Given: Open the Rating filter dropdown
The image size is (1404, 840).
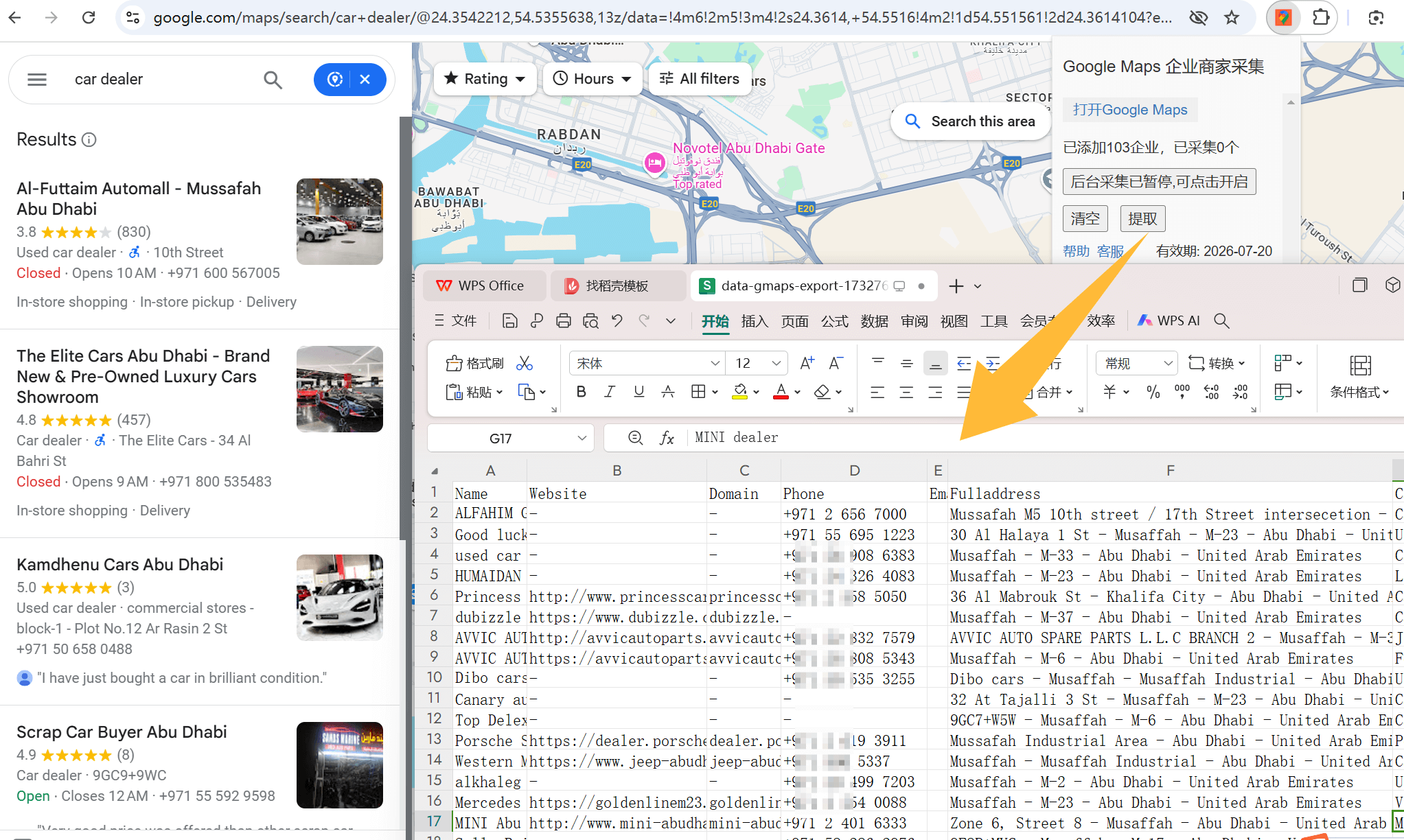Looking at the screenshot, I should pos(485,79).
